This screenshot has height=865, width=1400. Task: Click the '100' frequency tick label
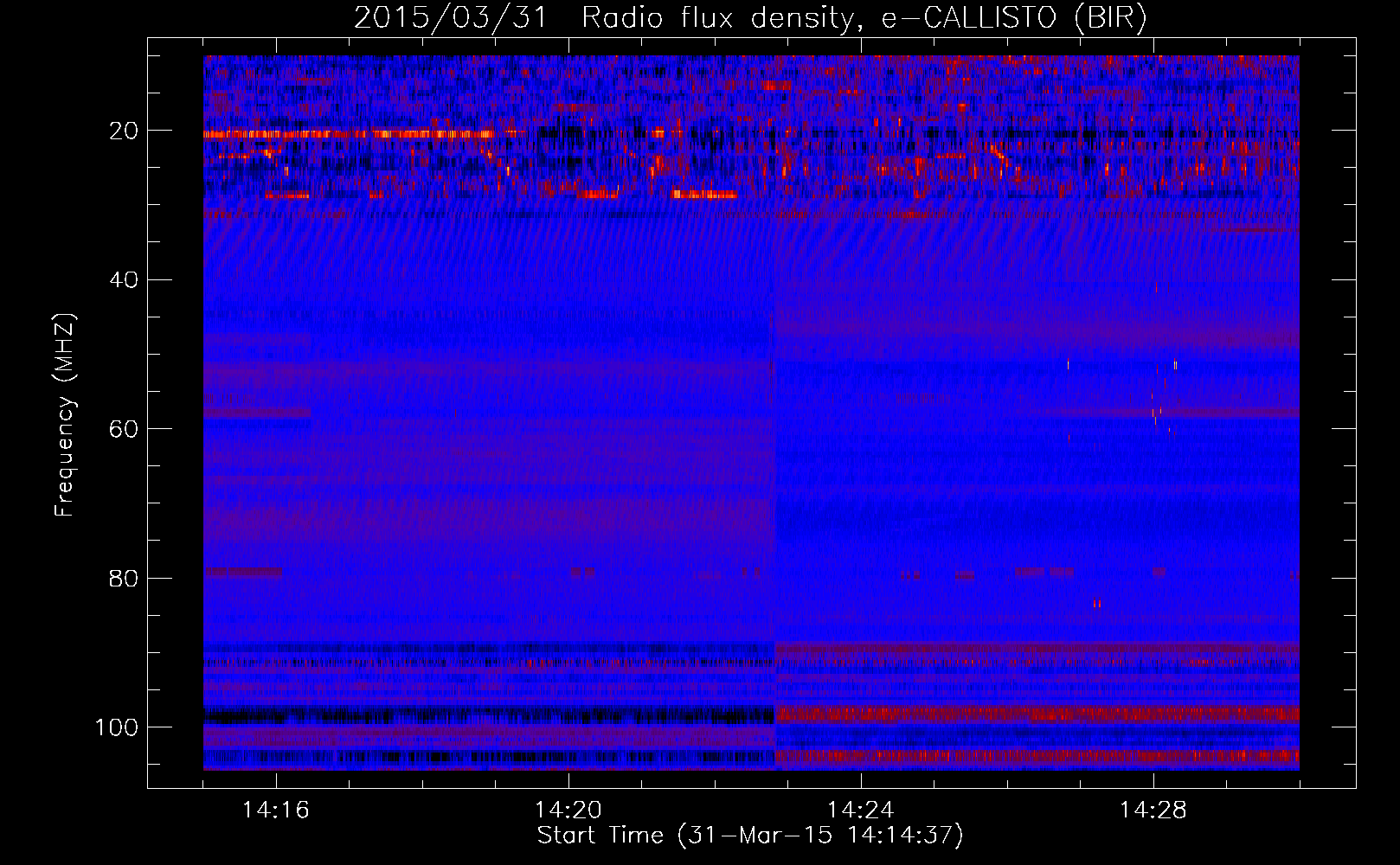(x=117, y=727)
